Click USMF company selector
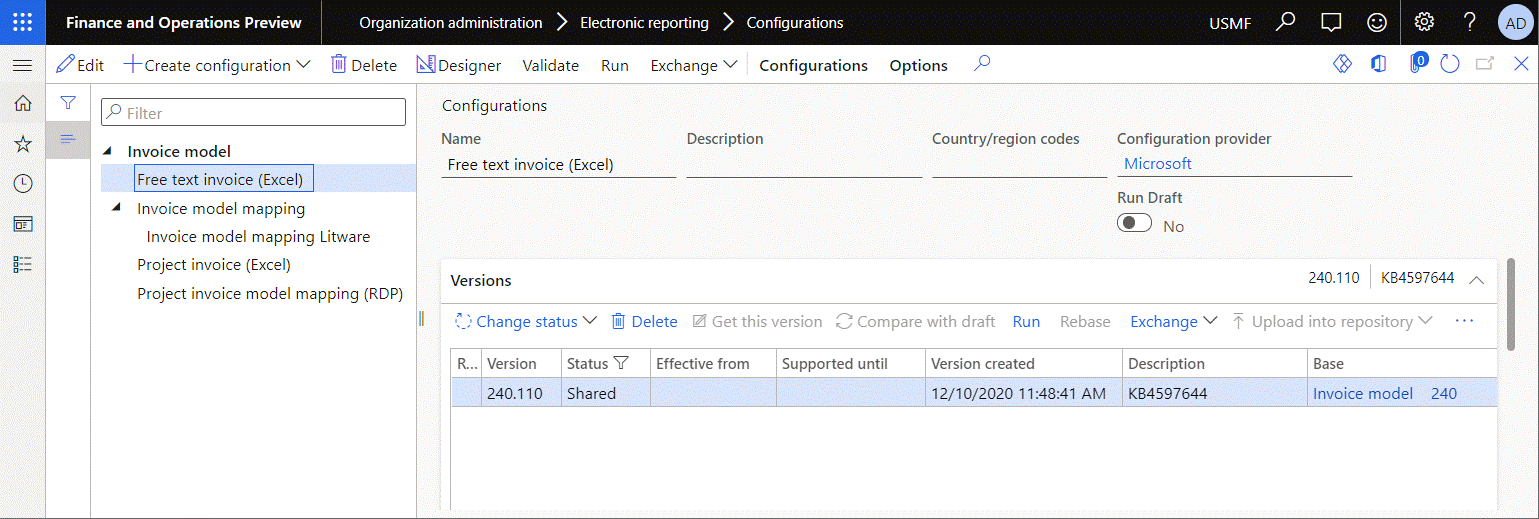 click(x=1230, y=23)
